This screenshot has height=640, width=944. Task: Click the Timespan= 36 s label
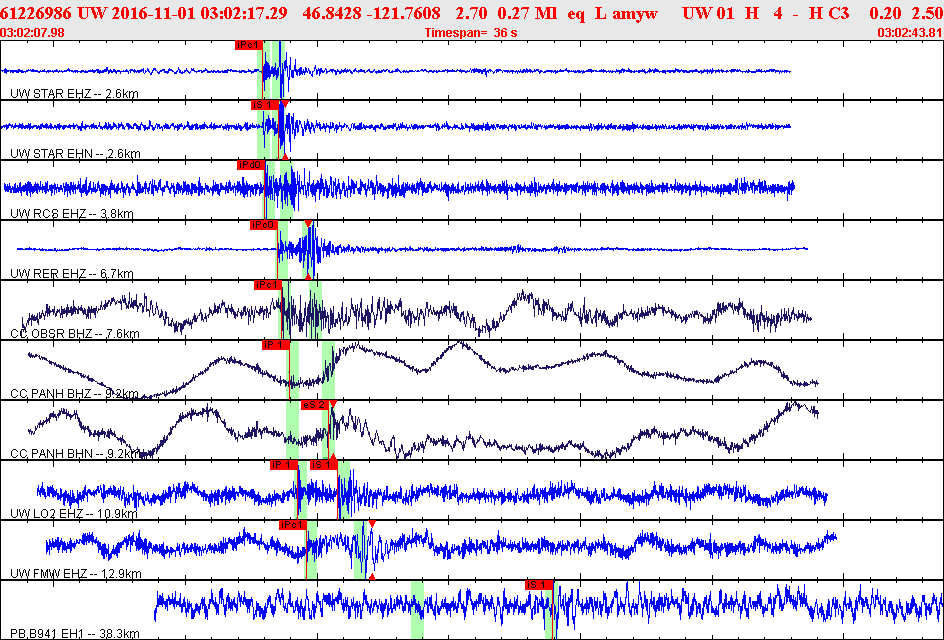(471, 33)
